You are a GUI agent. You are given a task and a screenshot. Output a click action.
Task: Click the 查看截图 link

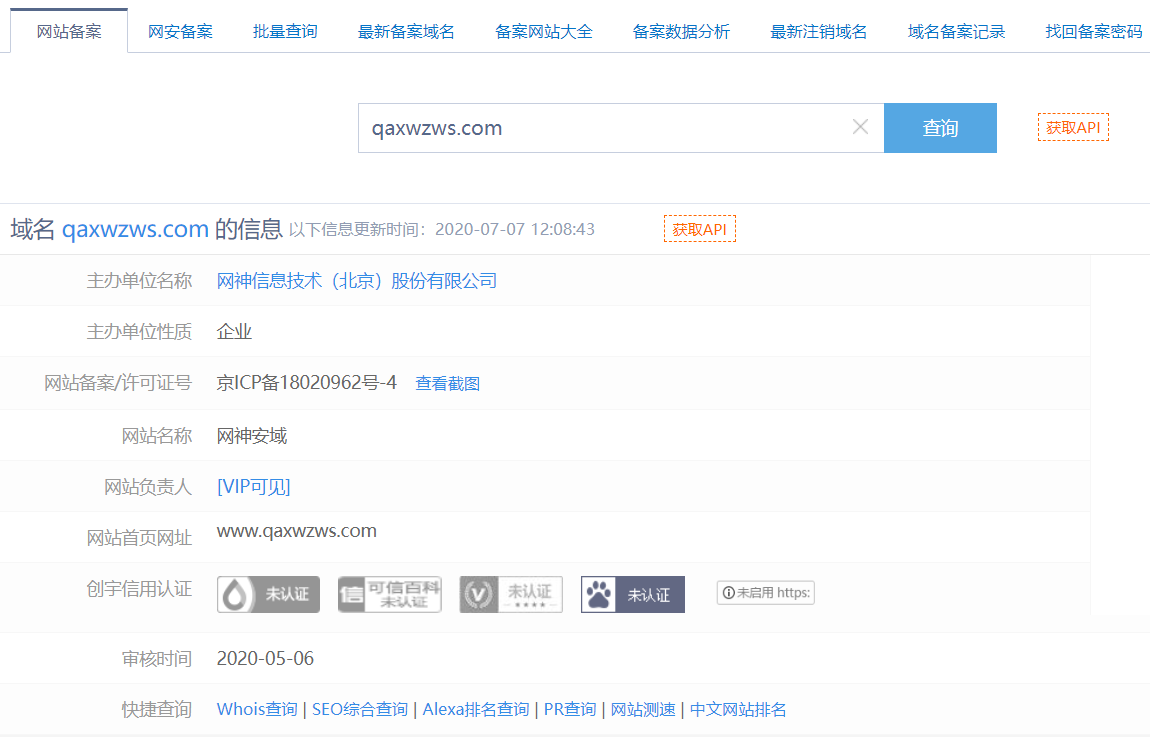[x=447, y=384]
